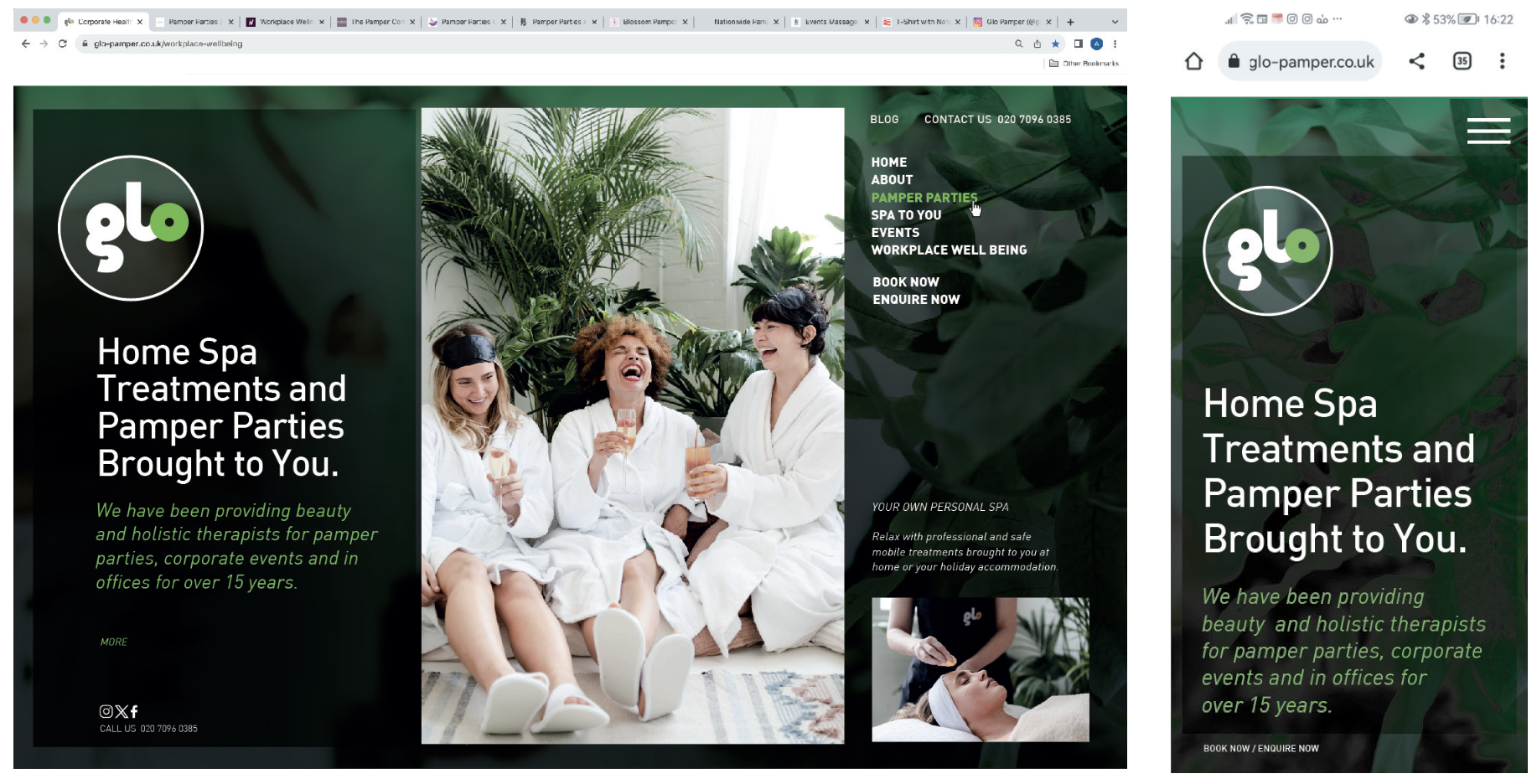Open the BLOG link in the top navigation

point(884,120)
